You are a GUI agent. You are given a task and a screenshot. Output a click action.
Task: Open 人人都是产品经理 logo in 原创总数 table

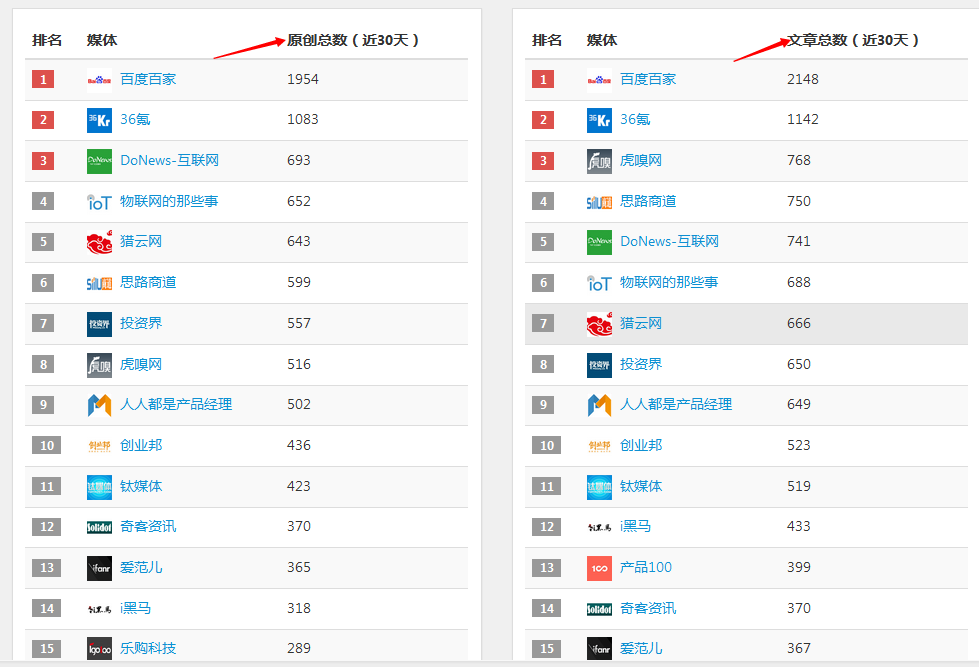(x=99, y=405)
